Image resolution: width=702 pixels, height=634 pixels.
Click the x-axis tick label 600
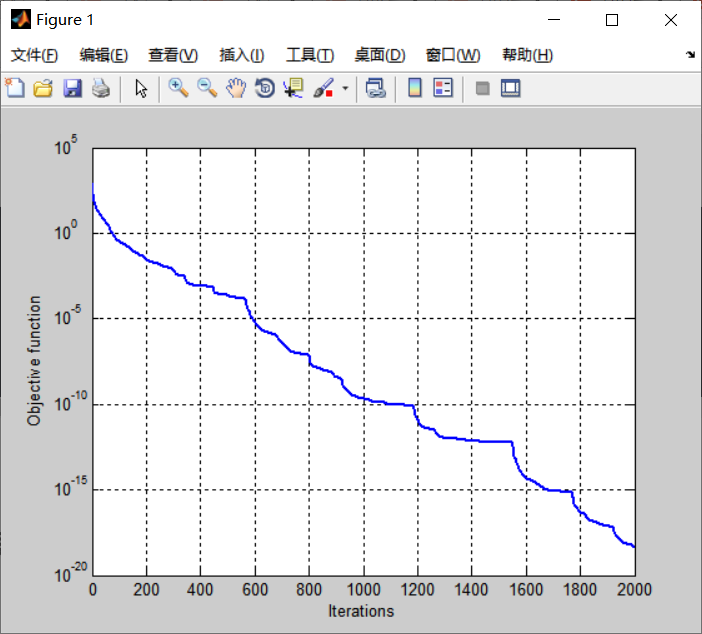click(x=255, y=589)
